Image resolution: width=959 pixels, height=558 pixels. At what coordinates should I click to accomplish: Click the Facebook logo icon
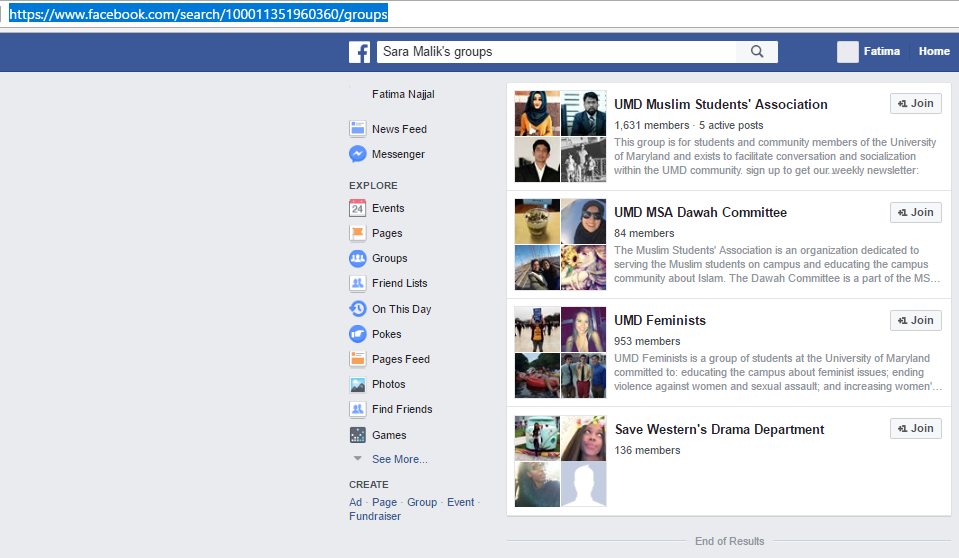pos(359,52)
